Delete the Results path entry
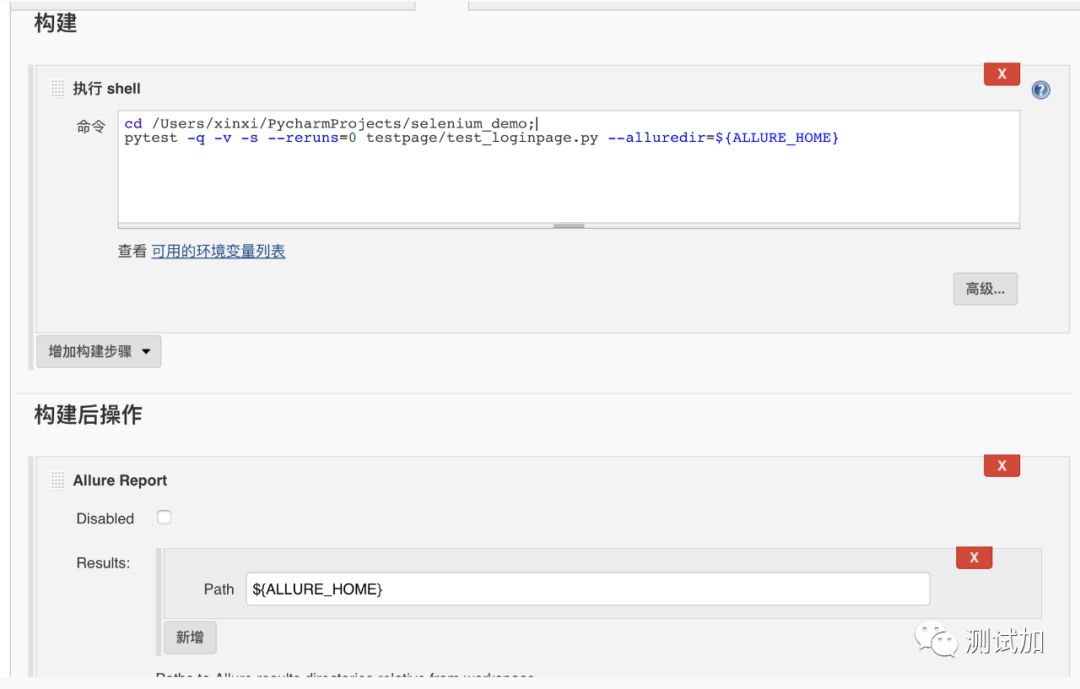This screenshot has width=1080, height=689. click(x=974, y=557)
